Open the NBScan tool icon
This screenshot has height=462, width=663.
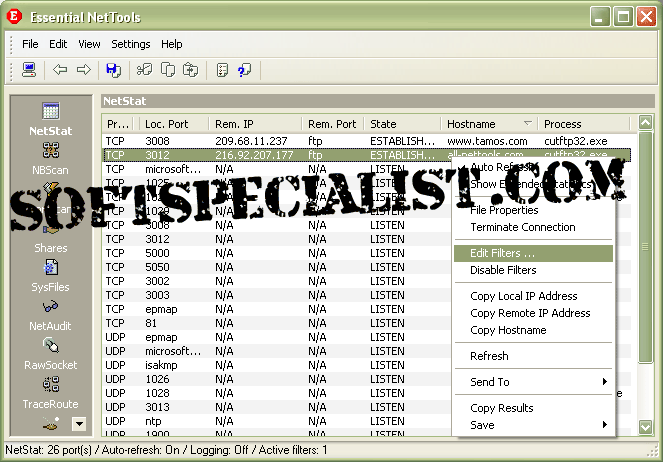50,150
